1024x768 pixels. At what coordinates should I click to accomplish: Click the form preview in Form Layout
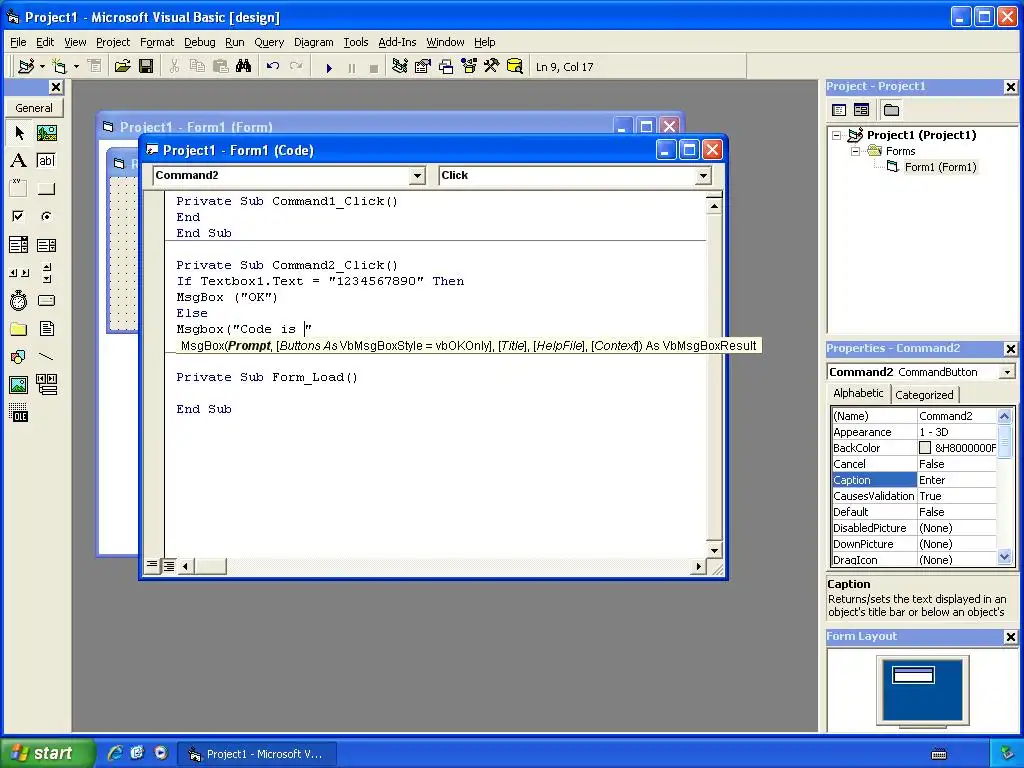coord(914,675)
